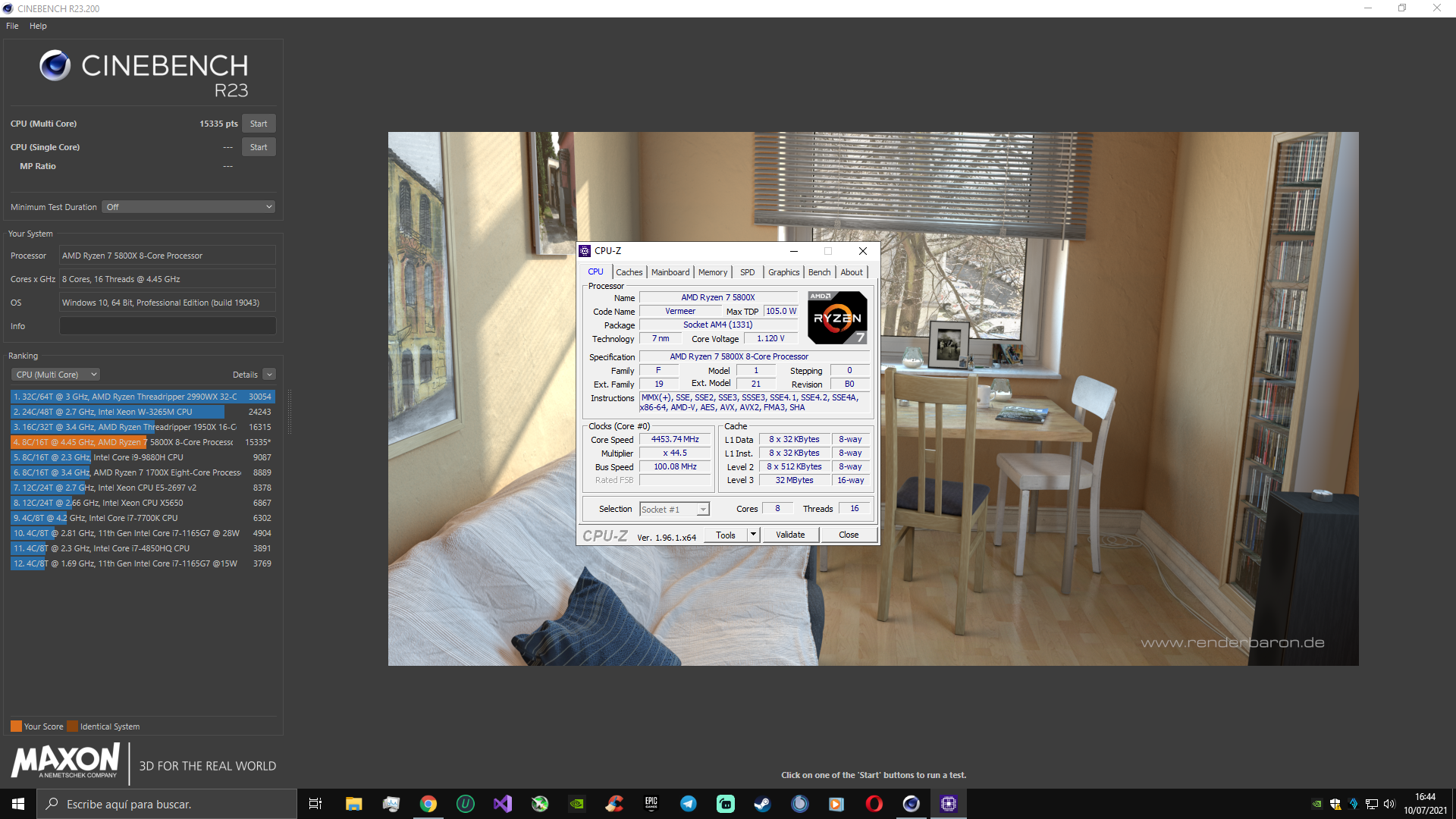Open the File menu in Cinebench
The image size is (1456, 819).
12,26
